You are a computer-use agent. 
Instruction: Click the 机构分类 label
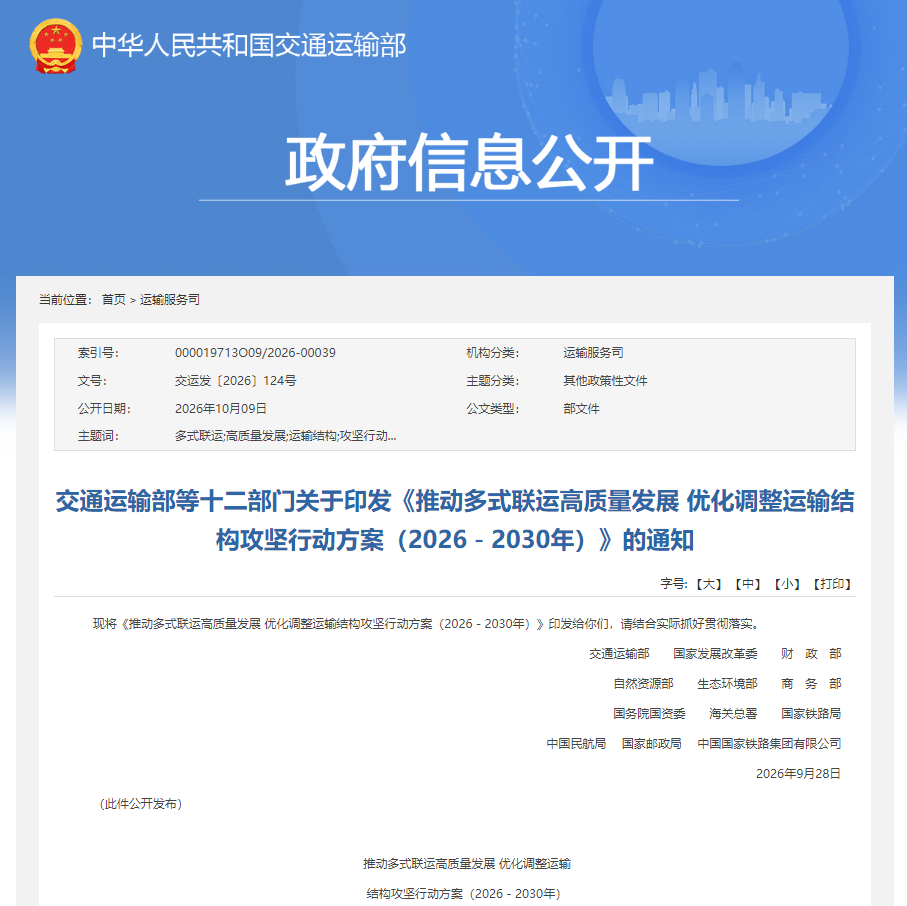coord(492,353)
